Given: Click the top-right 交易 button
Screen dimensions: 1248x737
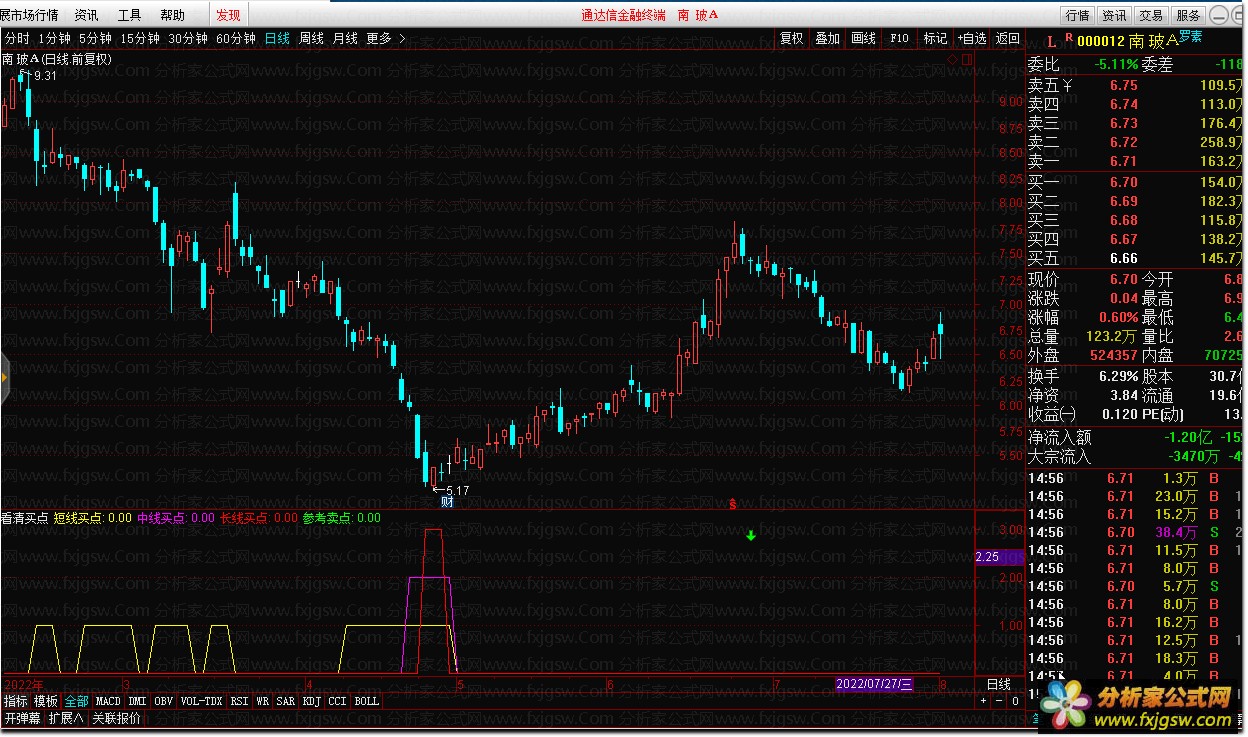Looking at the screenshot, I should coord(1151,15).
